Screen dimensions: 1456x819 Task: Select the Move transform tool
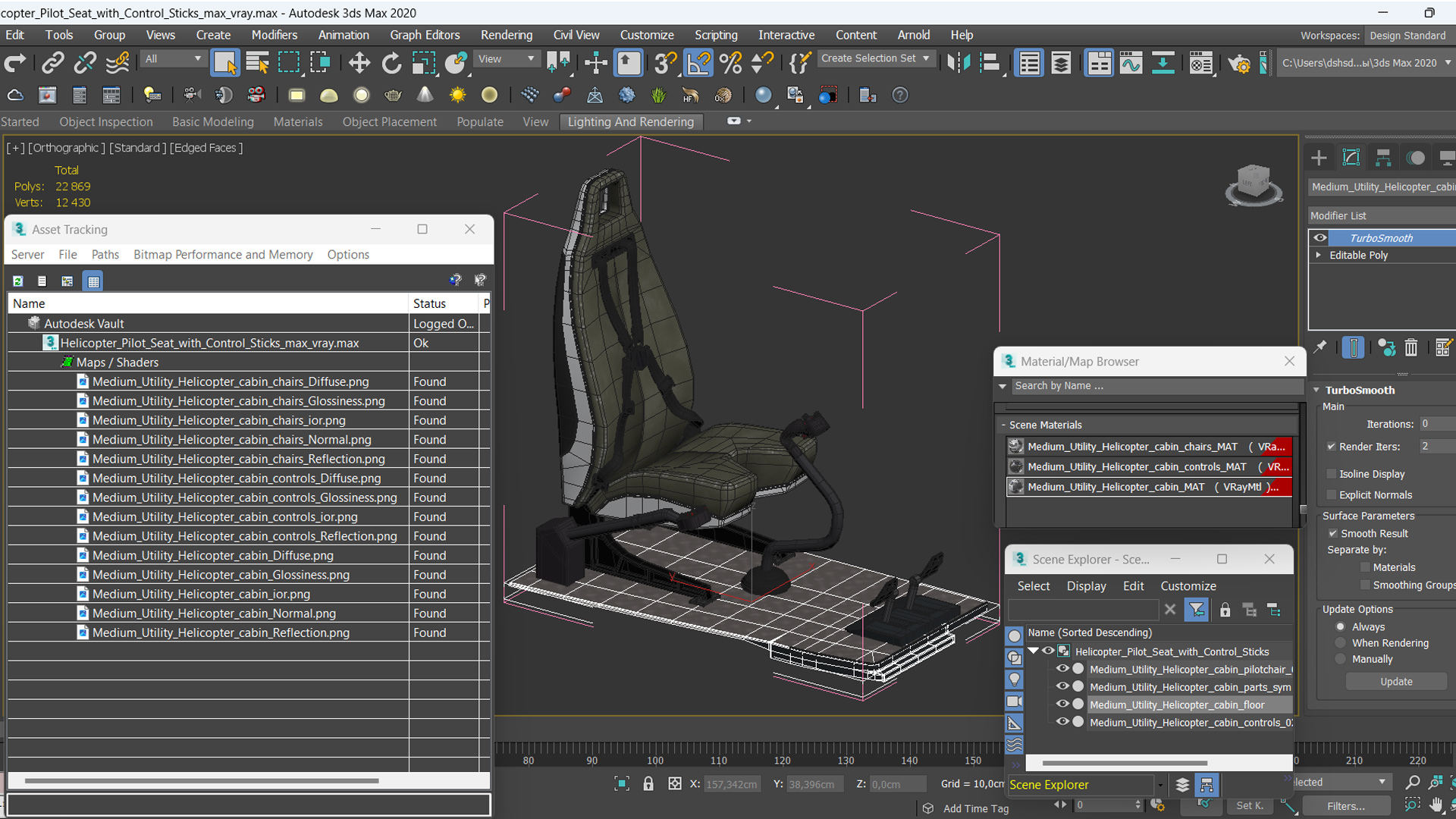point(359,63)
